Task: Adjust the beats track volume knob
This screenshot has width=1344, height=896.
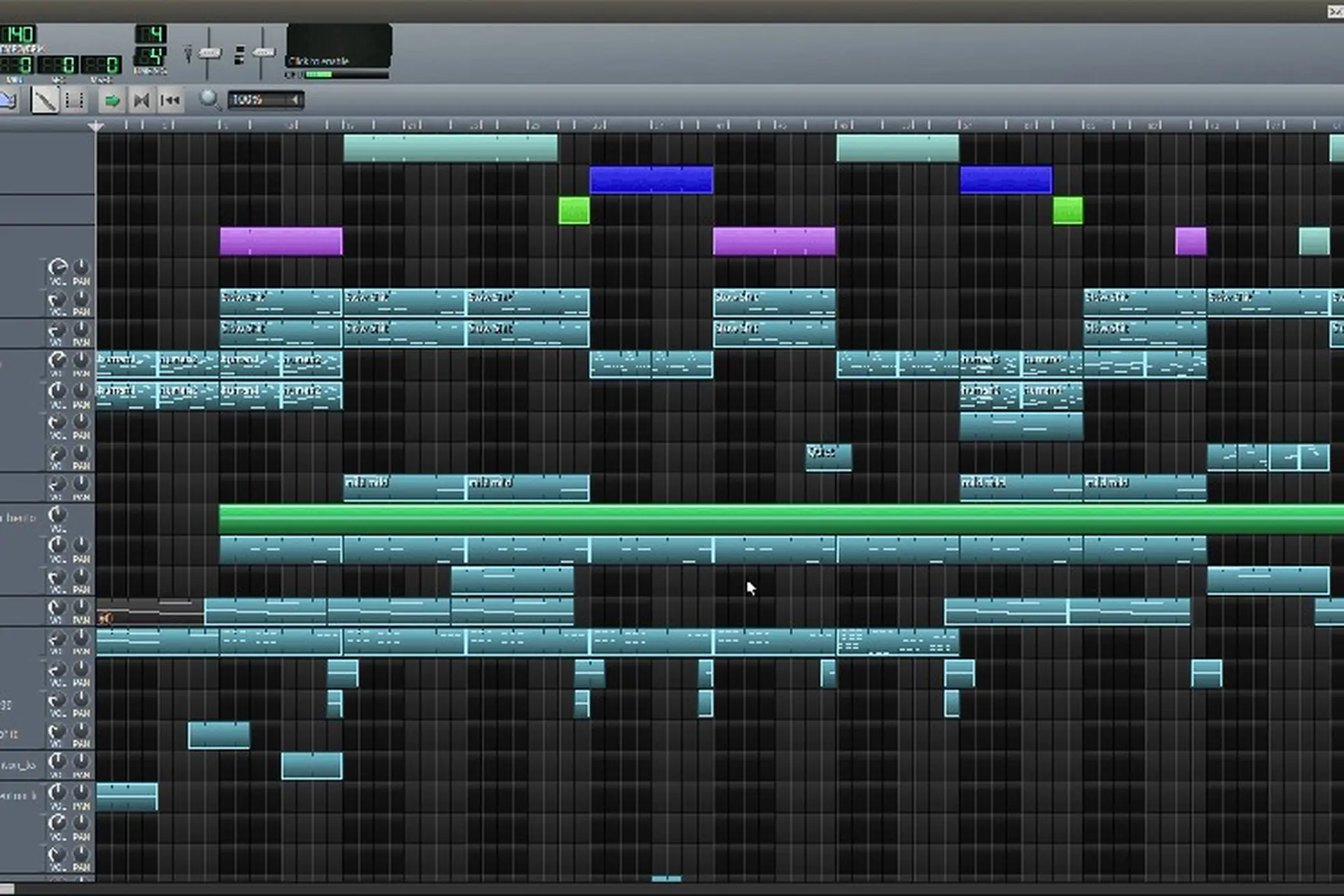Action: (x=57, y=516)
